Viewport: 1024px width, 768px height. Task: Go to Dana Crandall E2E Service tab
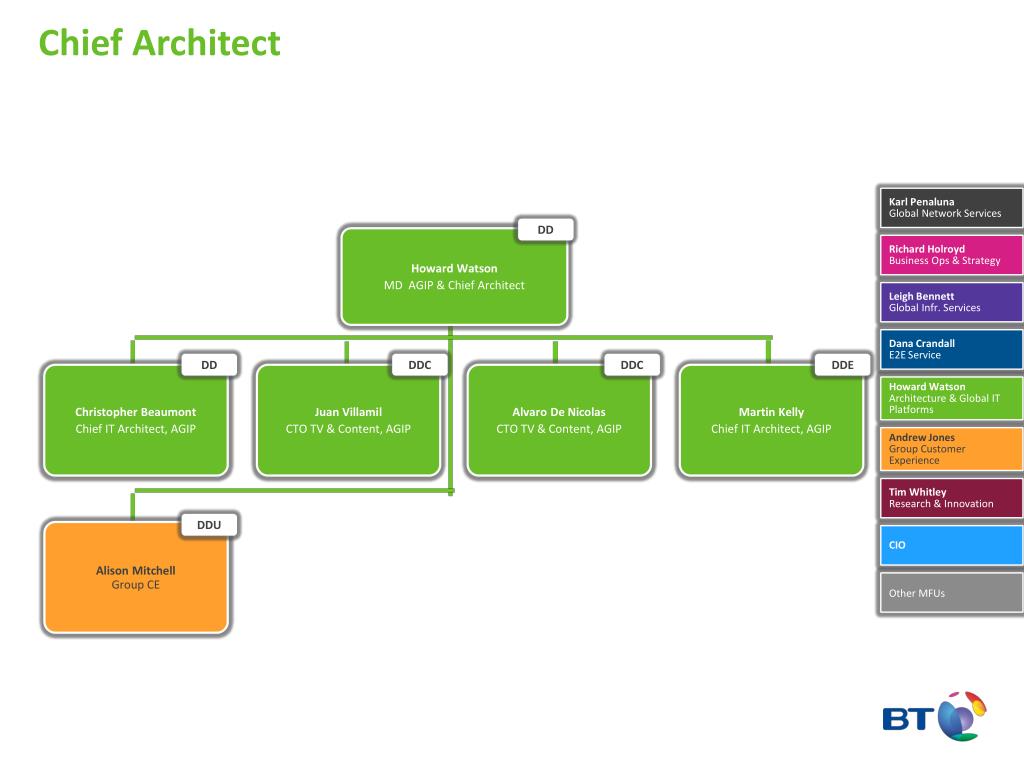tap(951, 349)
